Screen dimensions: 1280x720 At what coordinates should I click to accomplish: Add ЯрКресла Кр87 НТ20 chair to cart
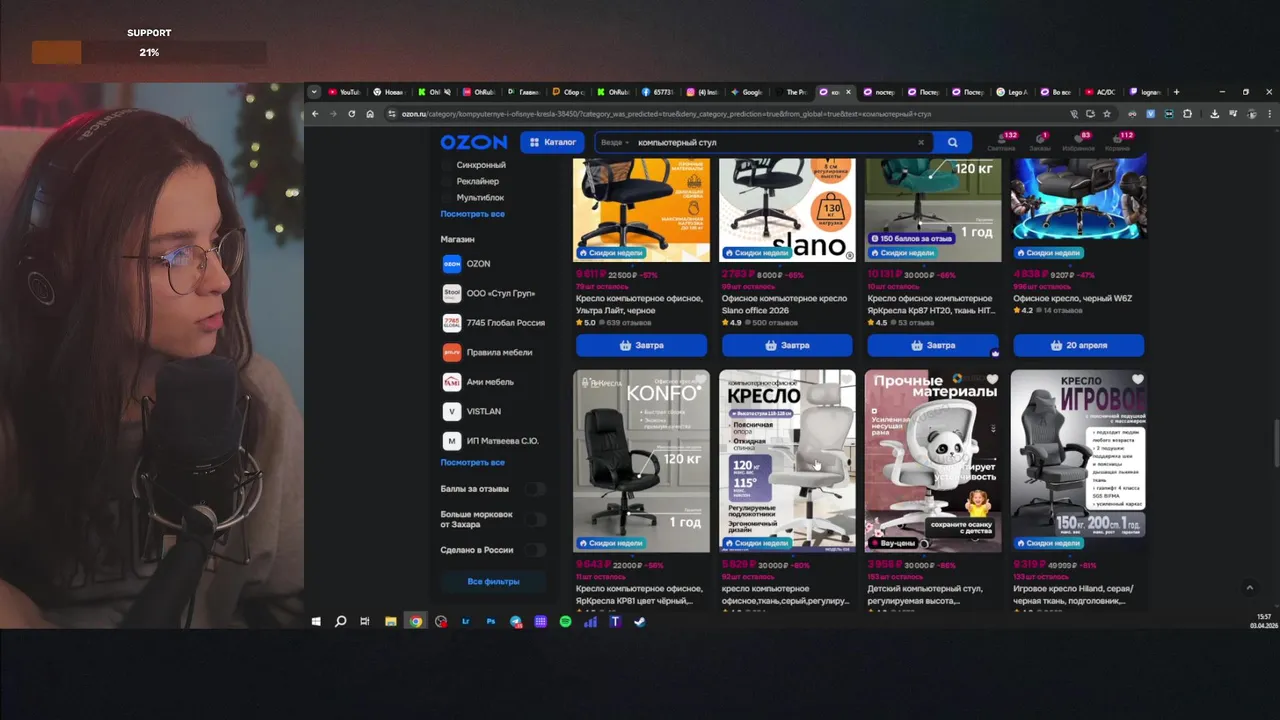(933, 345)
